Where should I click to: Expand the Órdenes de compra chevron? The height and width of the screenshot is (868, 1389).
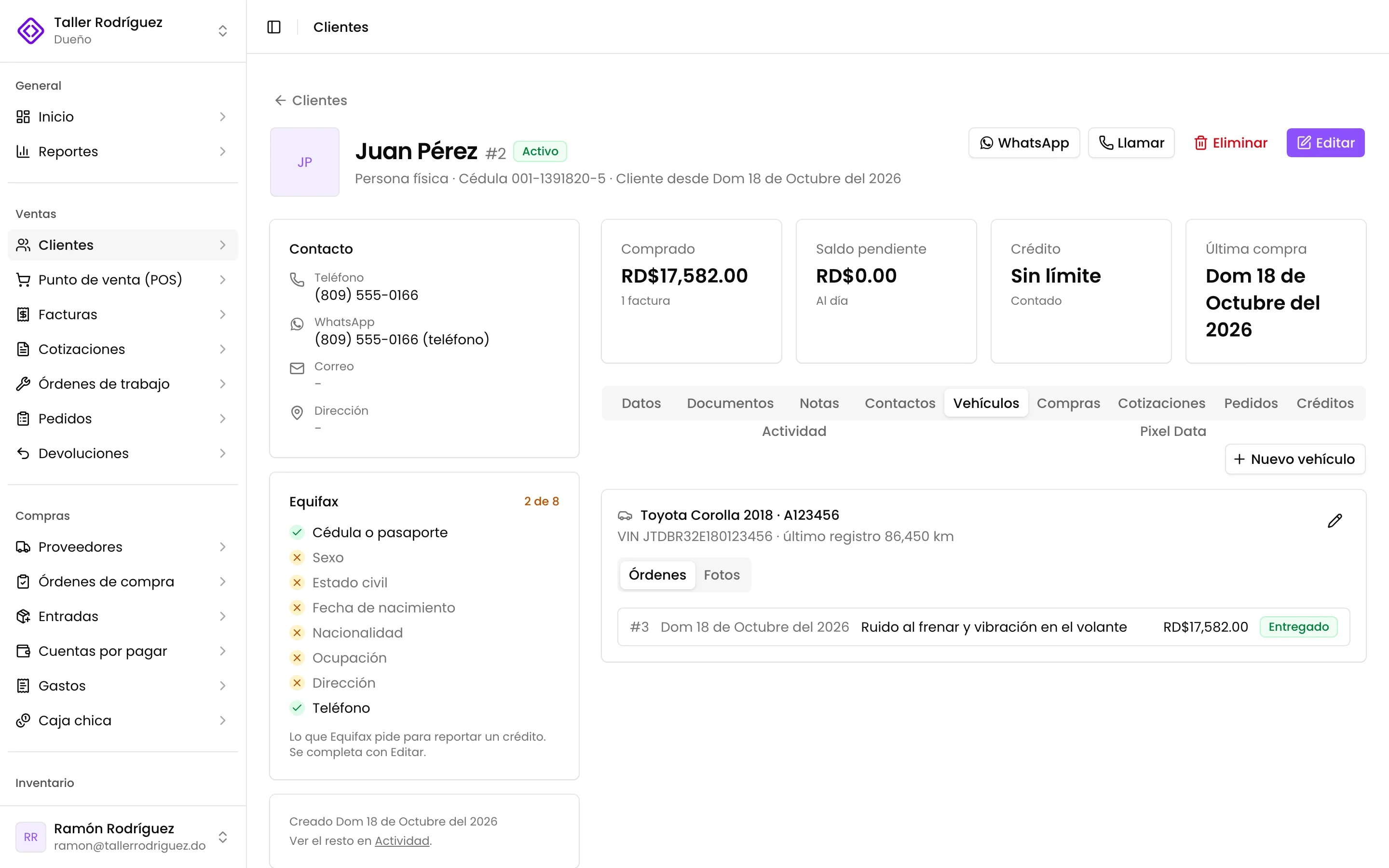223,582
